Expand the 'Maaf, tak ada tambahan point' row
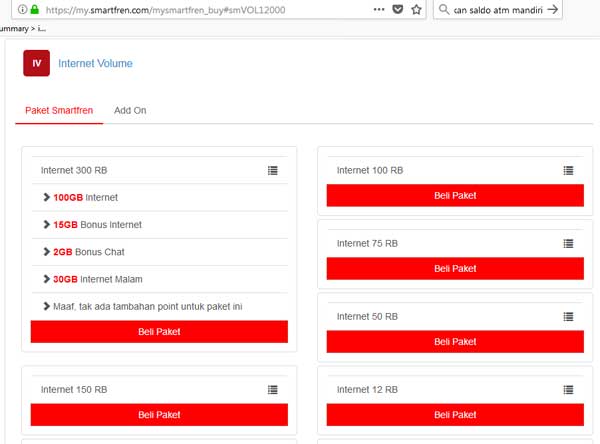600x444 pixels. 160,307
